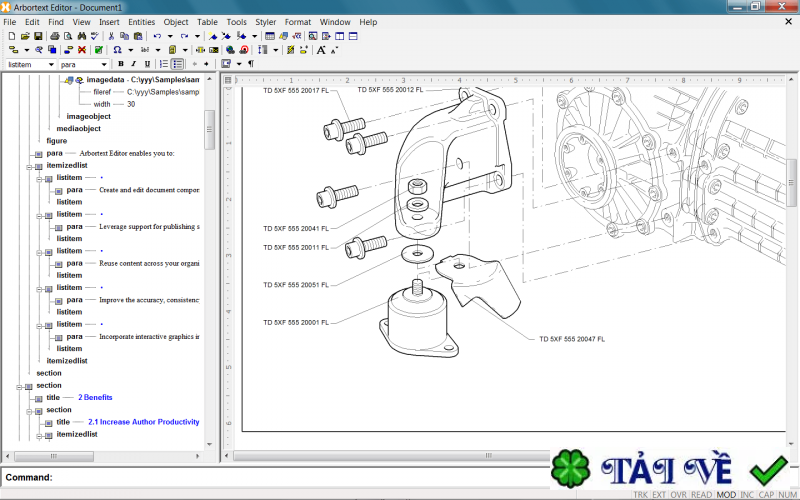Click the Save icon in the toolbar
The image size is (800, 500).
(38, 36)
